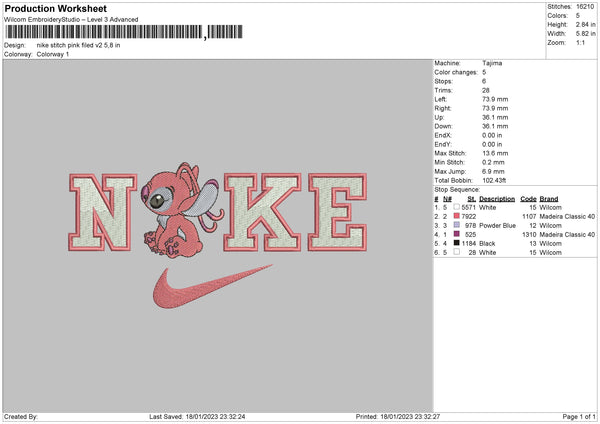Viewport: 600px width, 424px height.
Task: Click the Max Jump value 6.9 mm
Action: point(493,171)
